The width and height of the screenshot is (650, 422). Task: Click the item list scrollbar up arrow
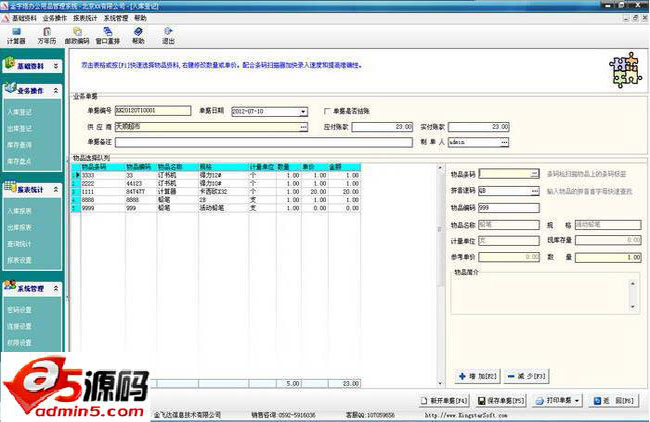pyautogui.click(x=440, y=167)
